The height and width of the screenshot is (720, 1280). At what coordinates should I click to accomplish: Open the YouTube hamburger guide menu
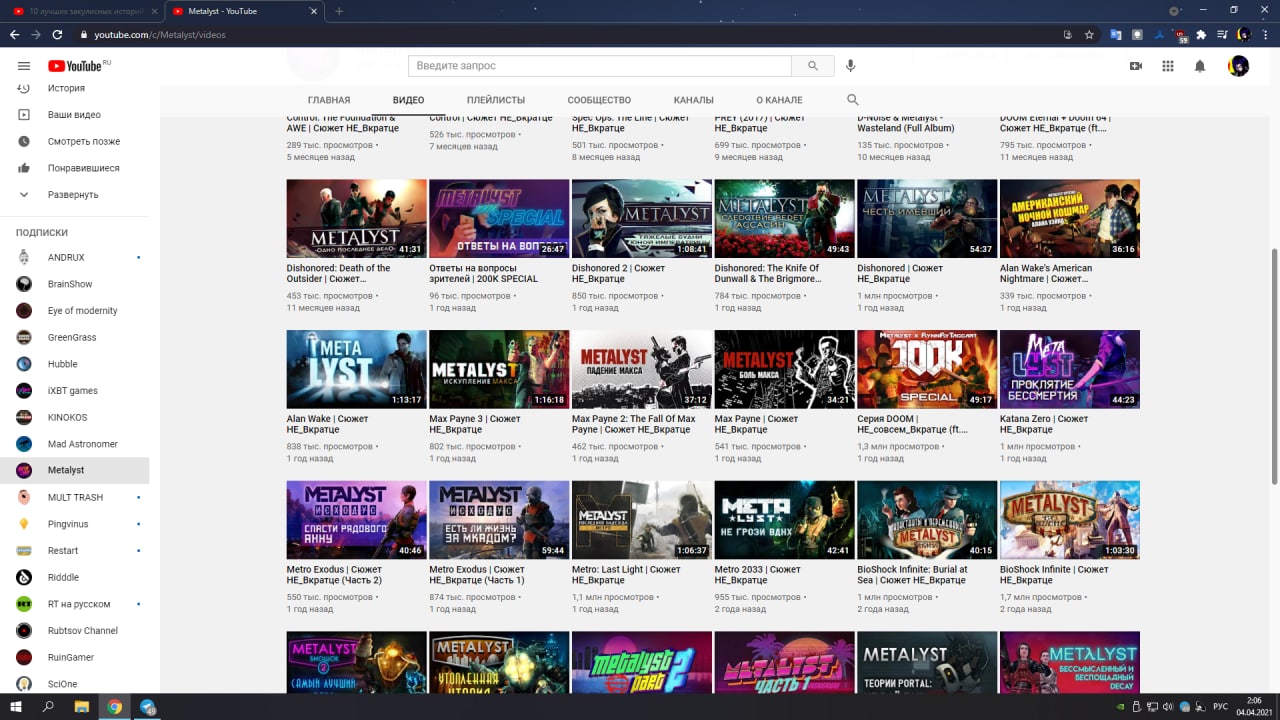(x=24, y=66)
